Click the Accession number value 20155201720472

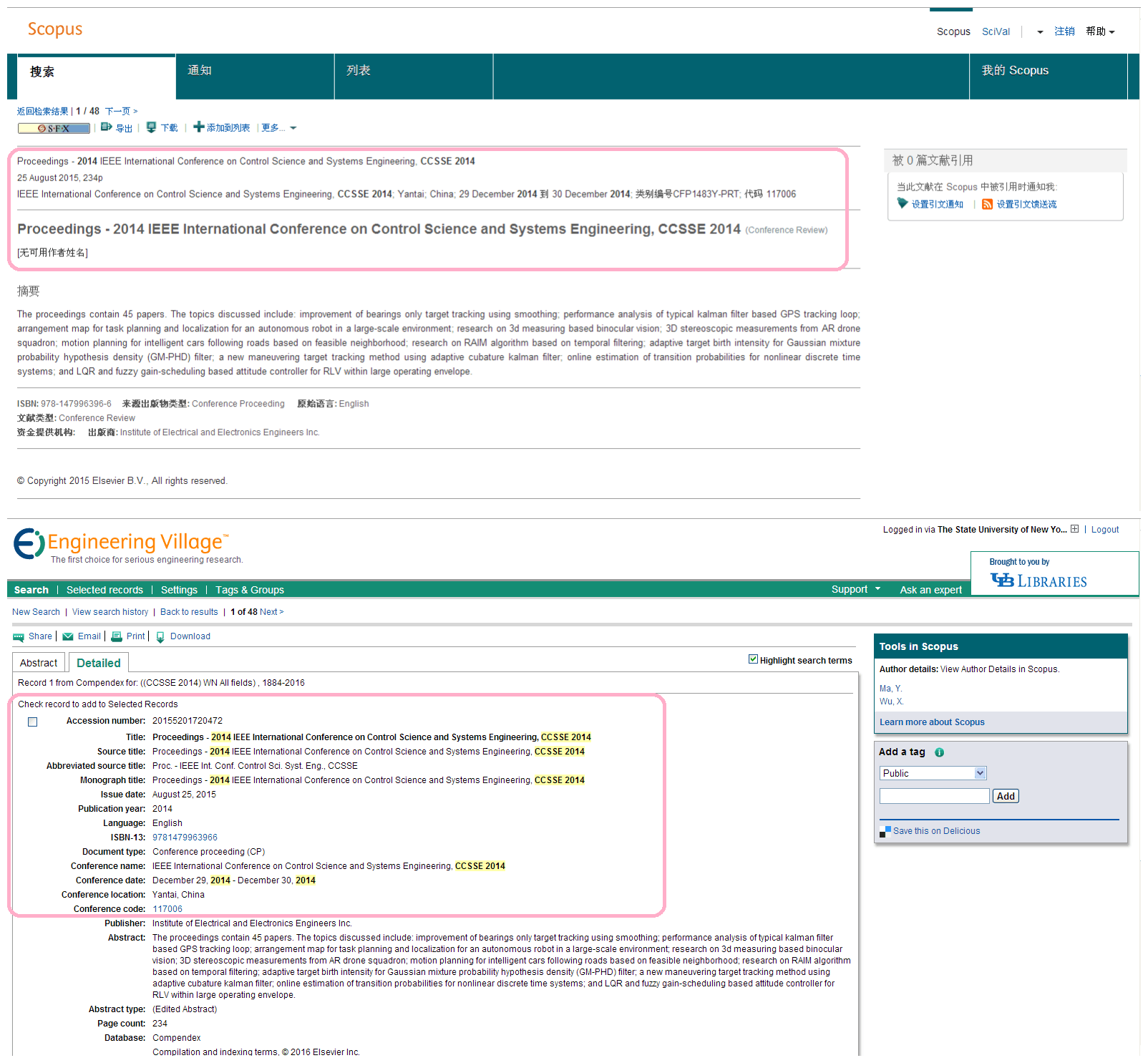(x=188, y=721)
